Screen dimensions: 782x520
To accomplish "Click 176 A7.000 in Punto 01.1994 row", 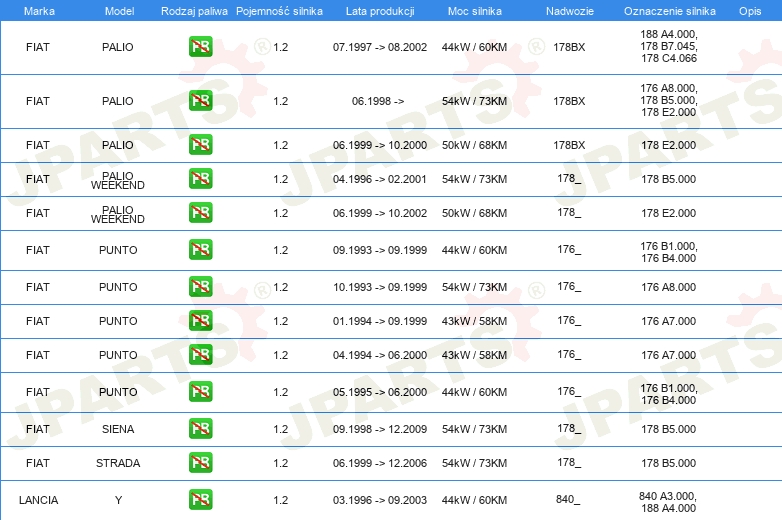I will (669, 321).
